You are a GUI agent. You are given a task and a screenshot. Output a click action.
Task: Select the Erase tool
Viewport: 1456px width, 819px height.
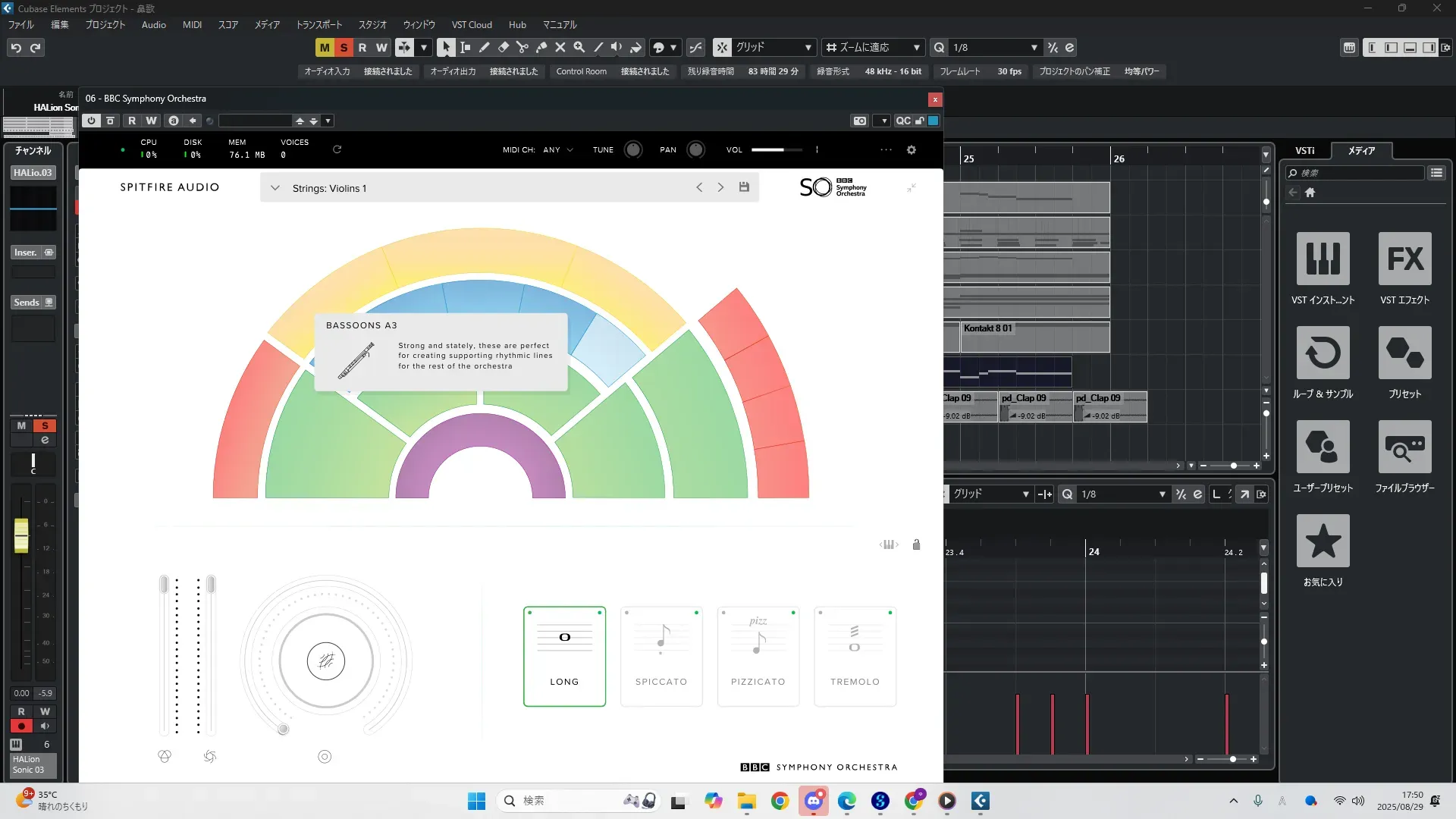coord(503,47)
